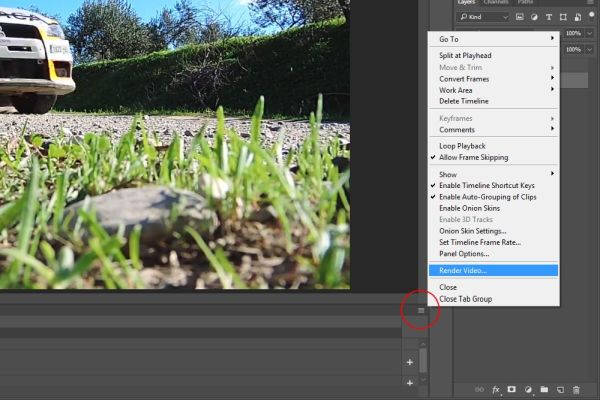Uncheck Enable Auto-Grouping of Clips

pyautogui.click(x=494, y=197)
